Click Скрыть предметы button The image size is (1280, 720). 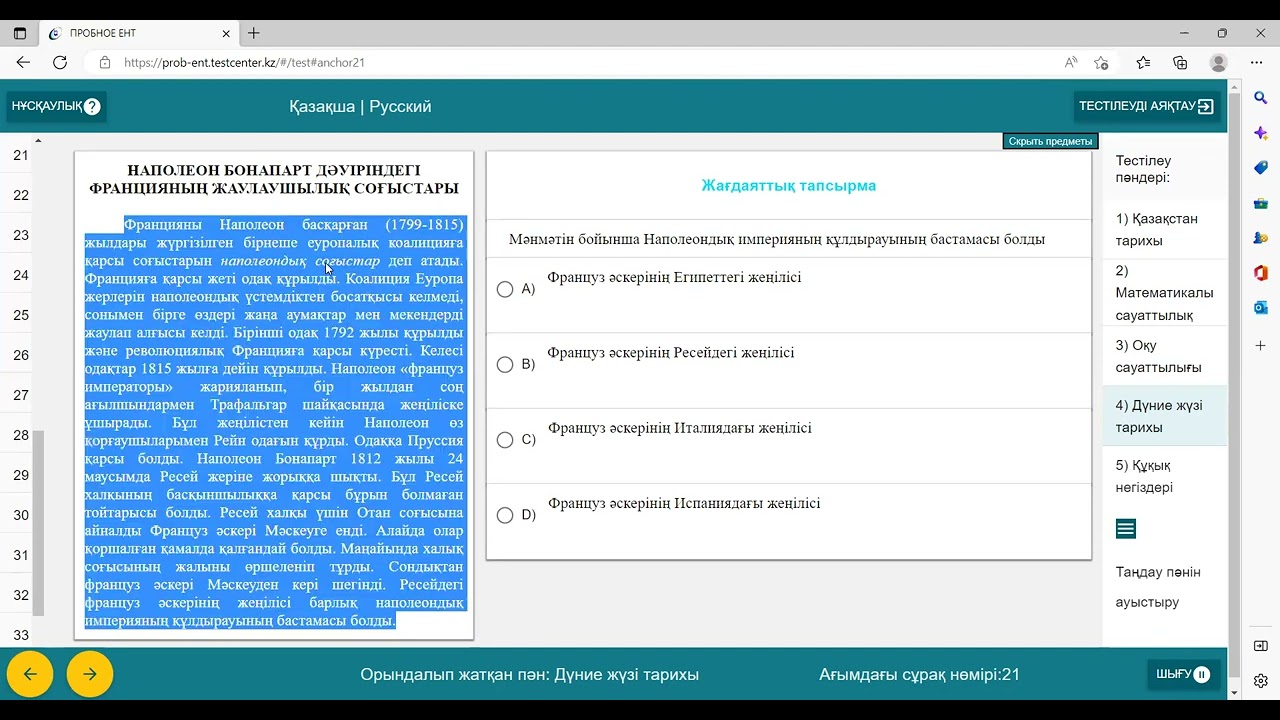(1050, 141)
